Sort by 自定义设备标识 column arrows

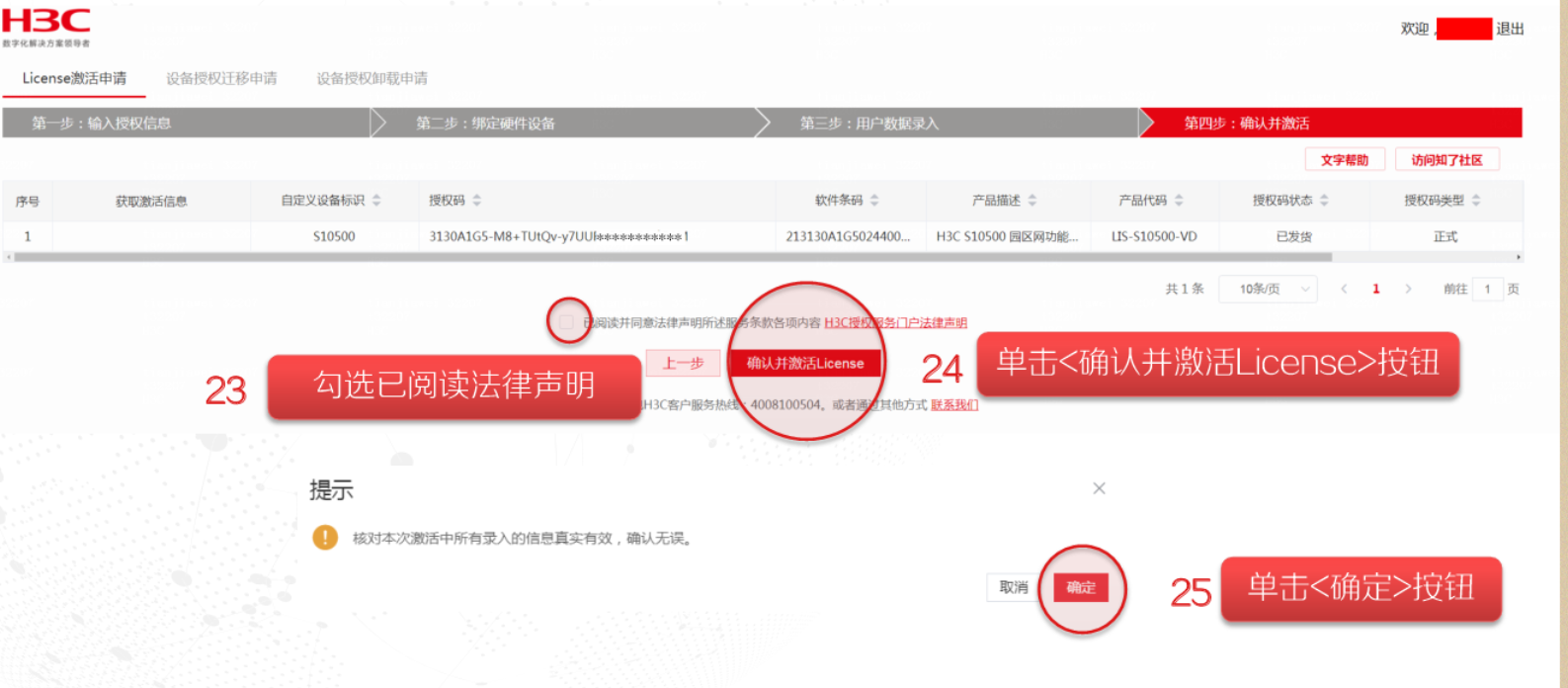(376, 201)
